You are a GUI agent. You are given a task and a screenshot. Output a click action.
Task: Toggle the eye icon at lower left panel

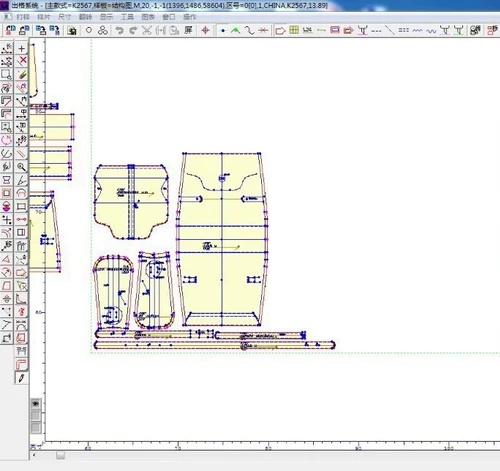36,404
